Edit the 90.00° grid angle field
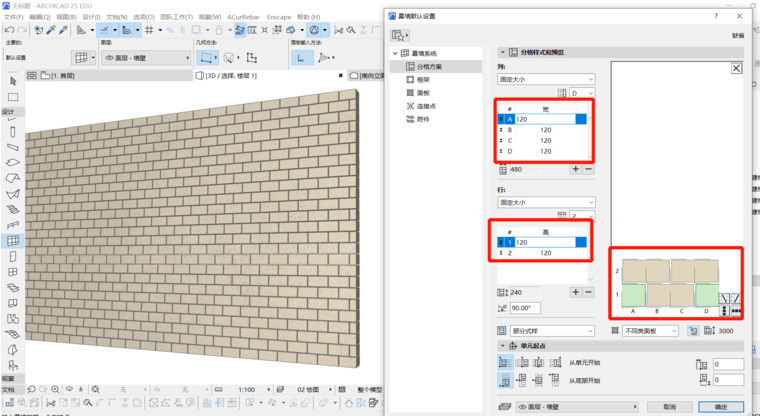This screenshot has width=760, height=416. [x=525, y=308]
